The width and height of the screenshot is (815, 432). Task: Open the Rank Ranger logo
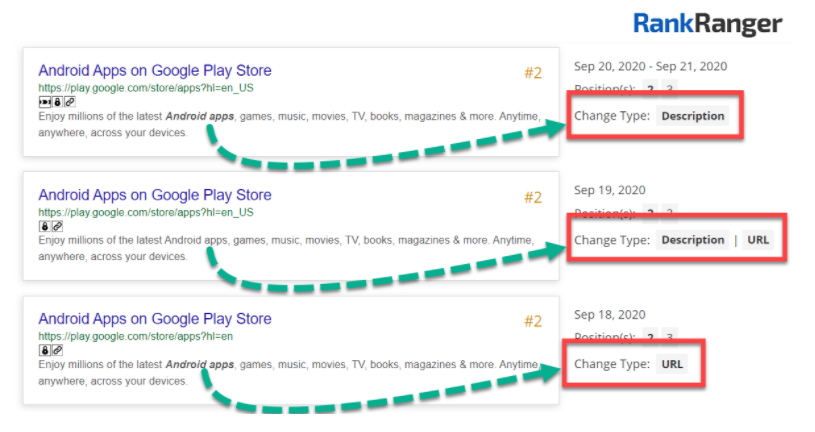click(707, 24)
